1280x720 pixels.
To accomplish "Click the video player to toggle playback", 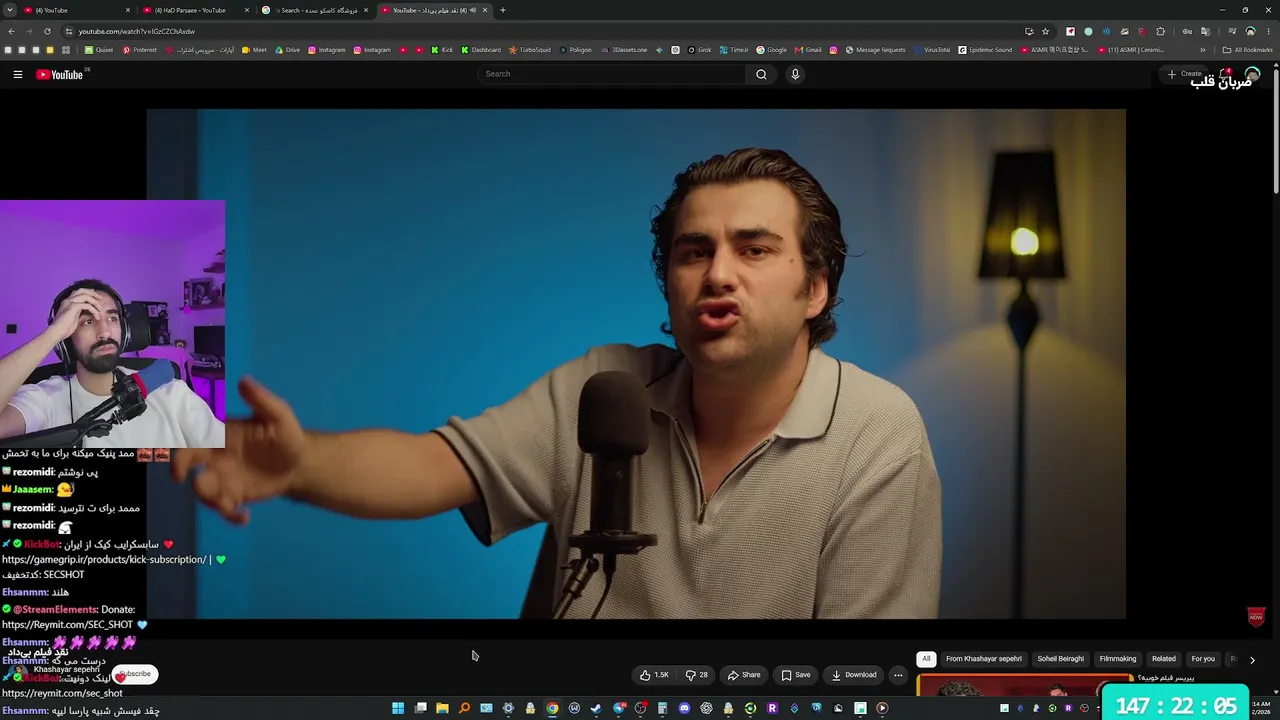I will pos(636,364).
